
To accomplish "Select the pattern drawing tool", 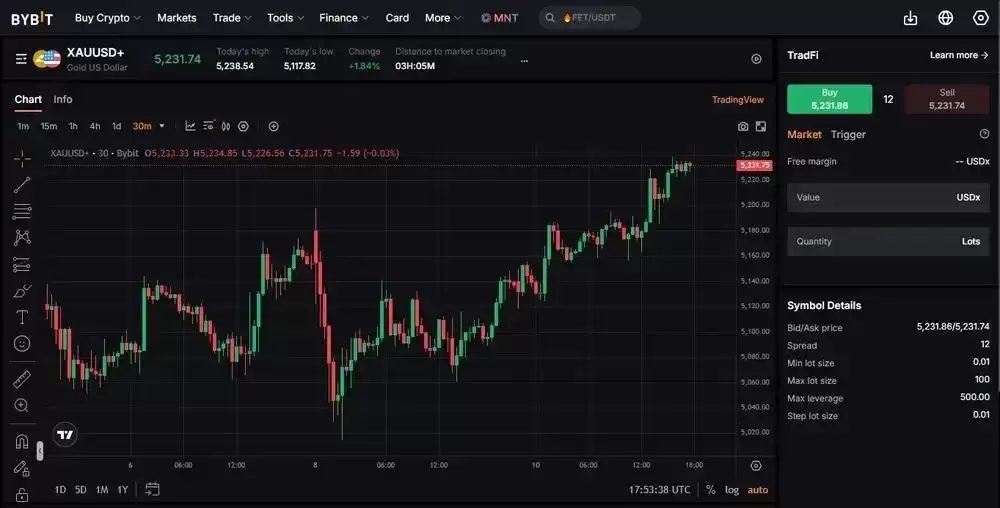I will [x=22, y=237].
